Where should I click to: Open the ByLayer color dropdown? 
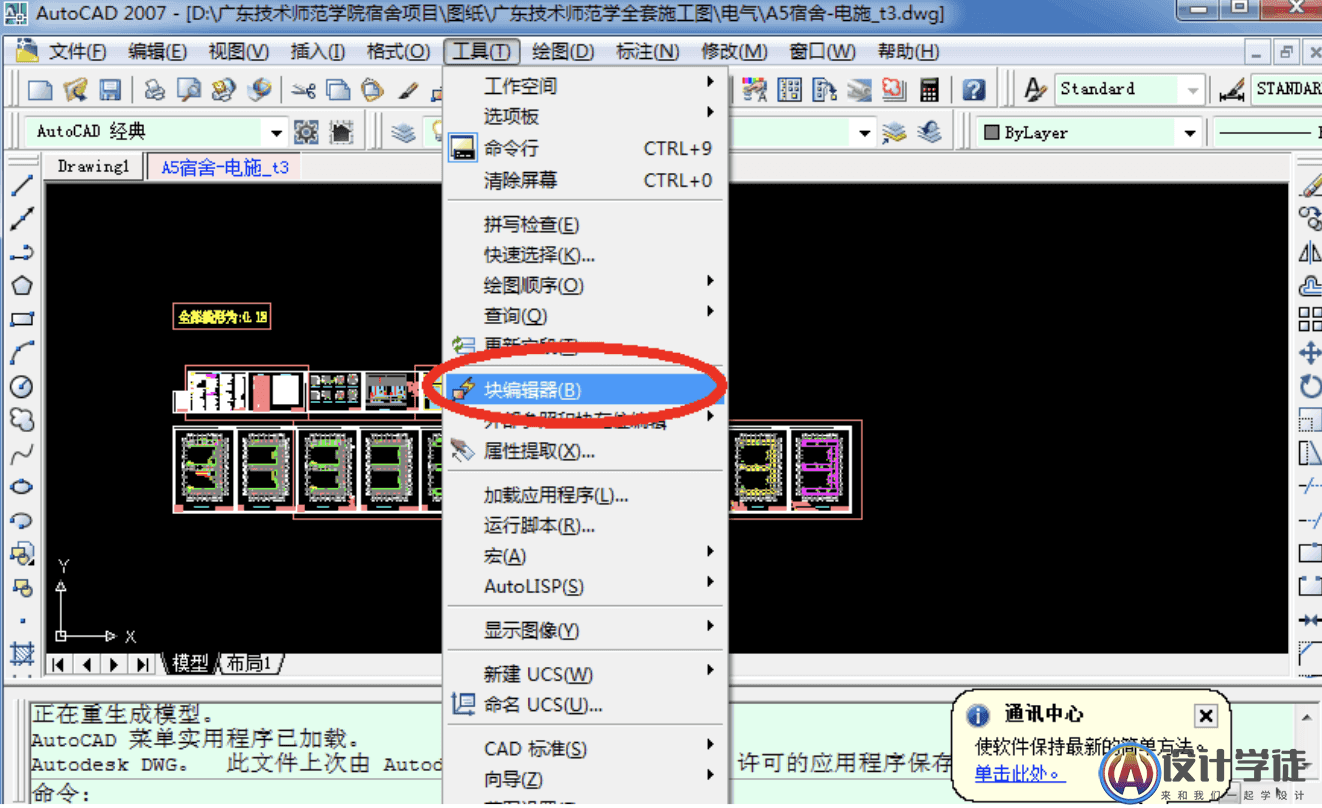coord(1189,132)
